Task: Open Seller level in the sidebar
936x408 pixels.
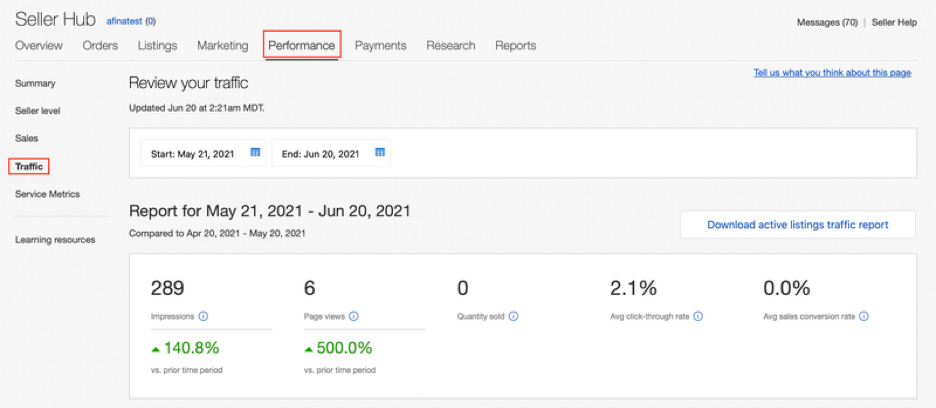Action: 38,111
